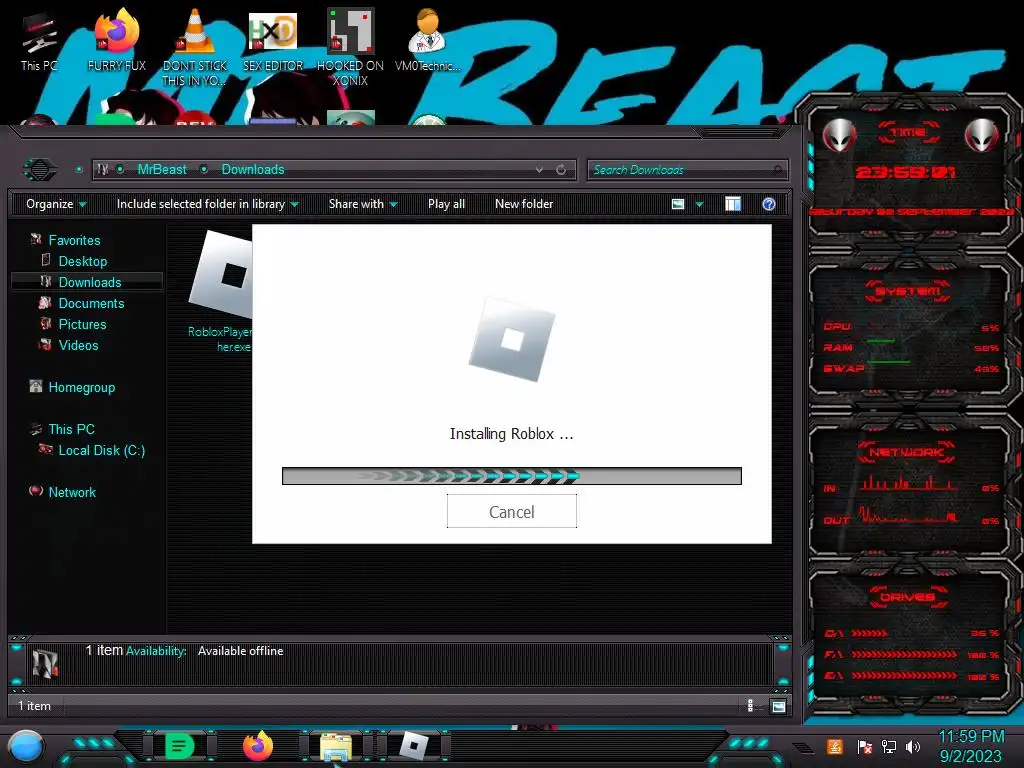Open Firefox from the taskbar
1024x768 pixels.
pos(258,746)
